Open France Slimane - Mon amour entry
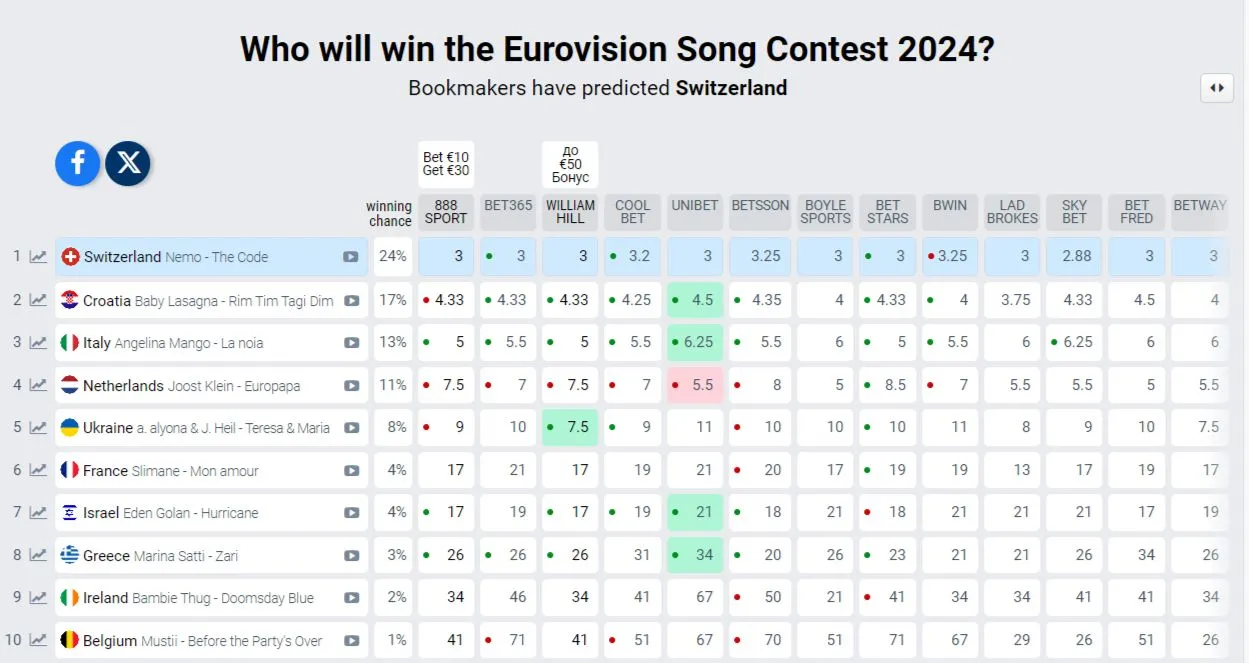Image resolution: width=1249 pixels, height=663 pixels. (171, 470)
